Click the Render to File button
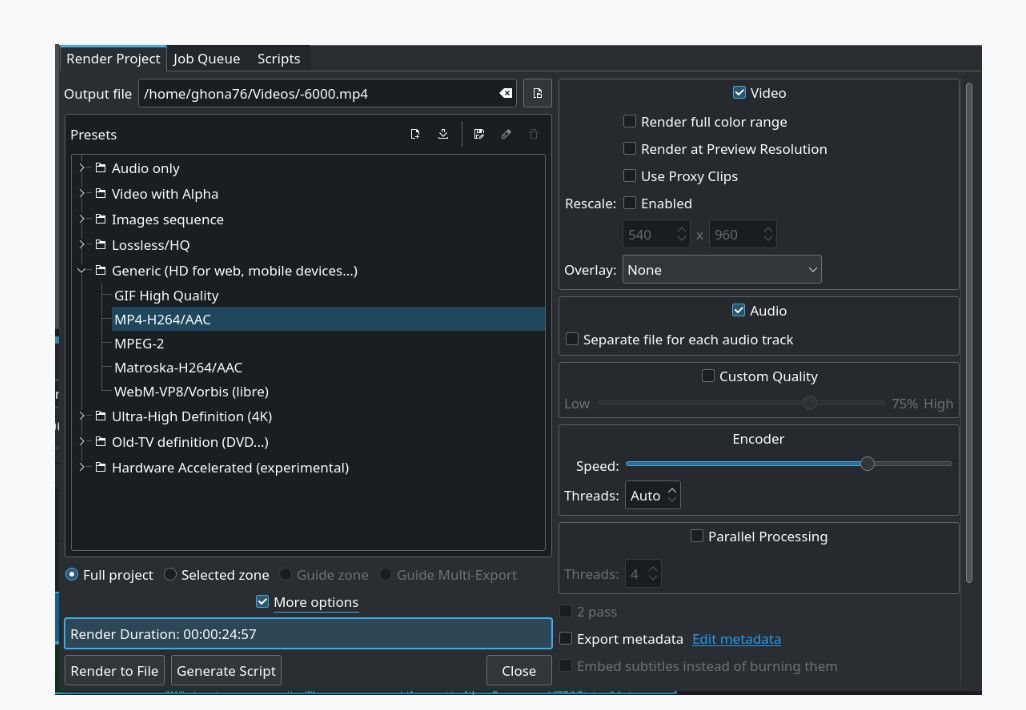 (114, 670)
